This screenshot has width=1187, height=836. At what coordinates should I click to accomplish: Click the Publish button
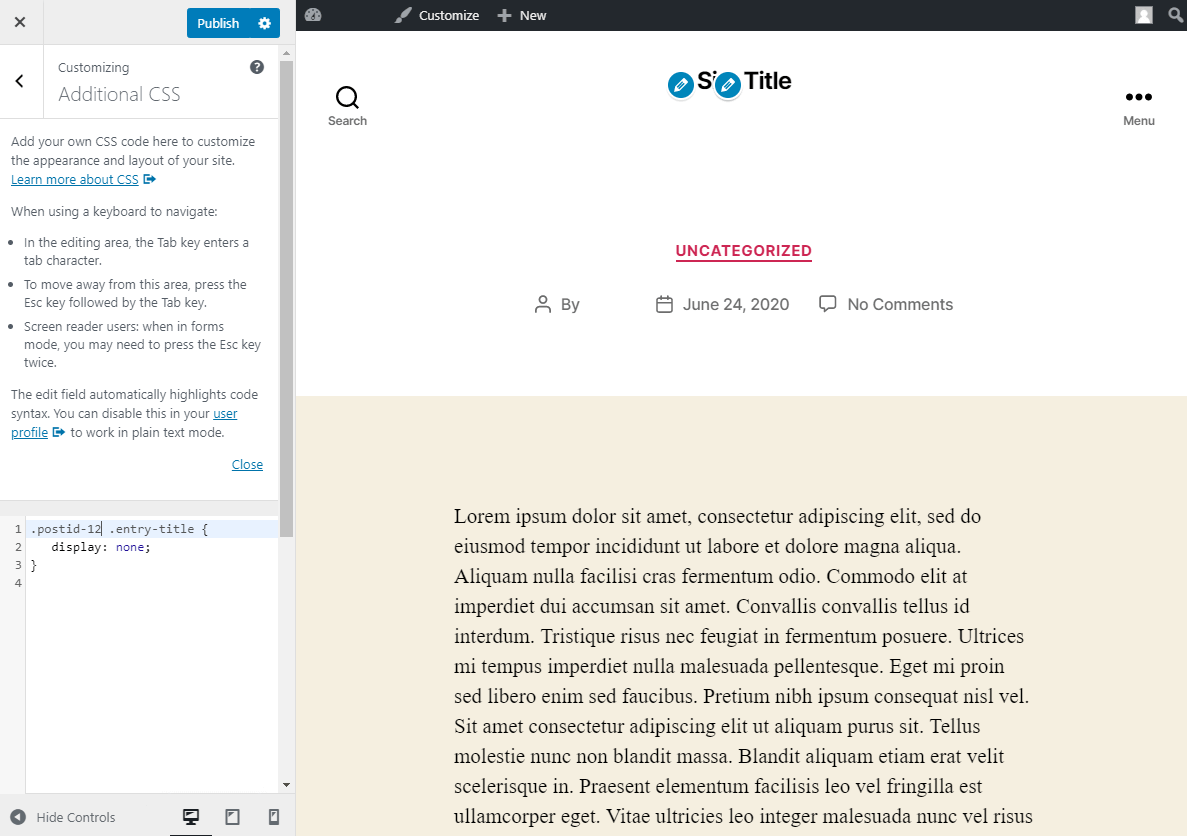click(x=220, y=22)
